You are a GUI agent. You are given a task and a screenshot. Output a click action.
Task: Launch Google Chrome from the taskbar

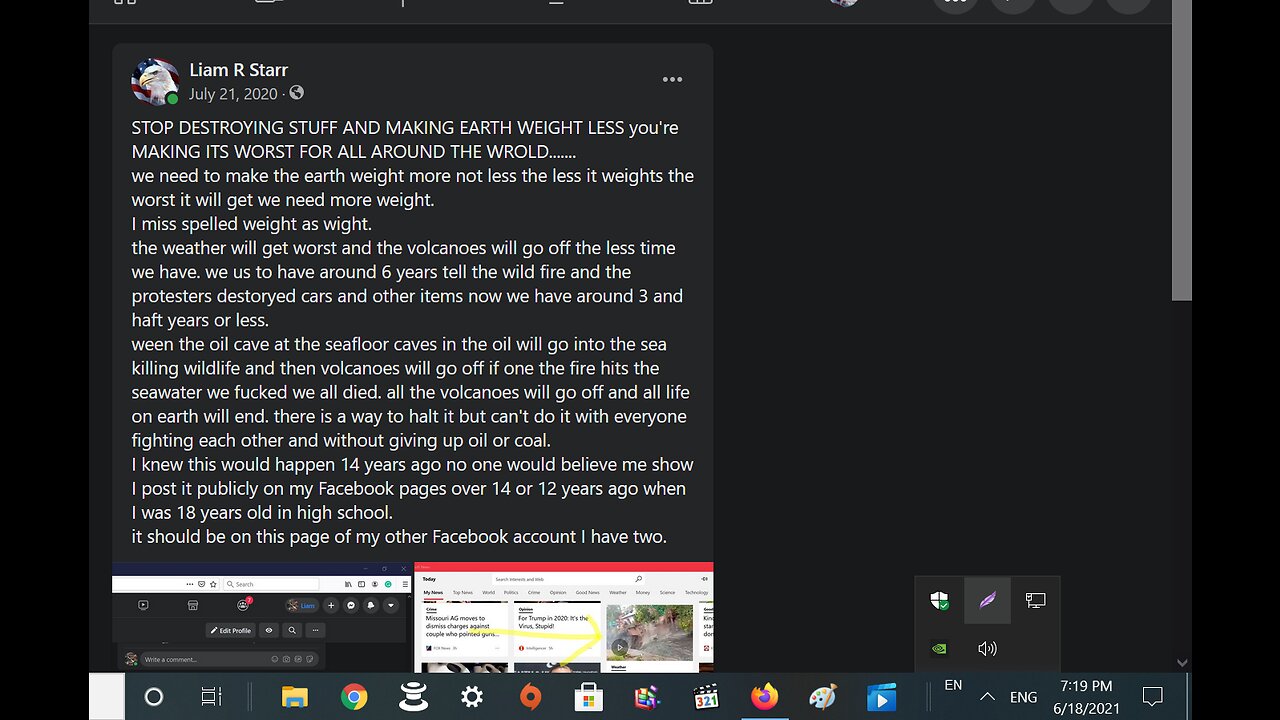pyautogui.click(x=354, y=697)
